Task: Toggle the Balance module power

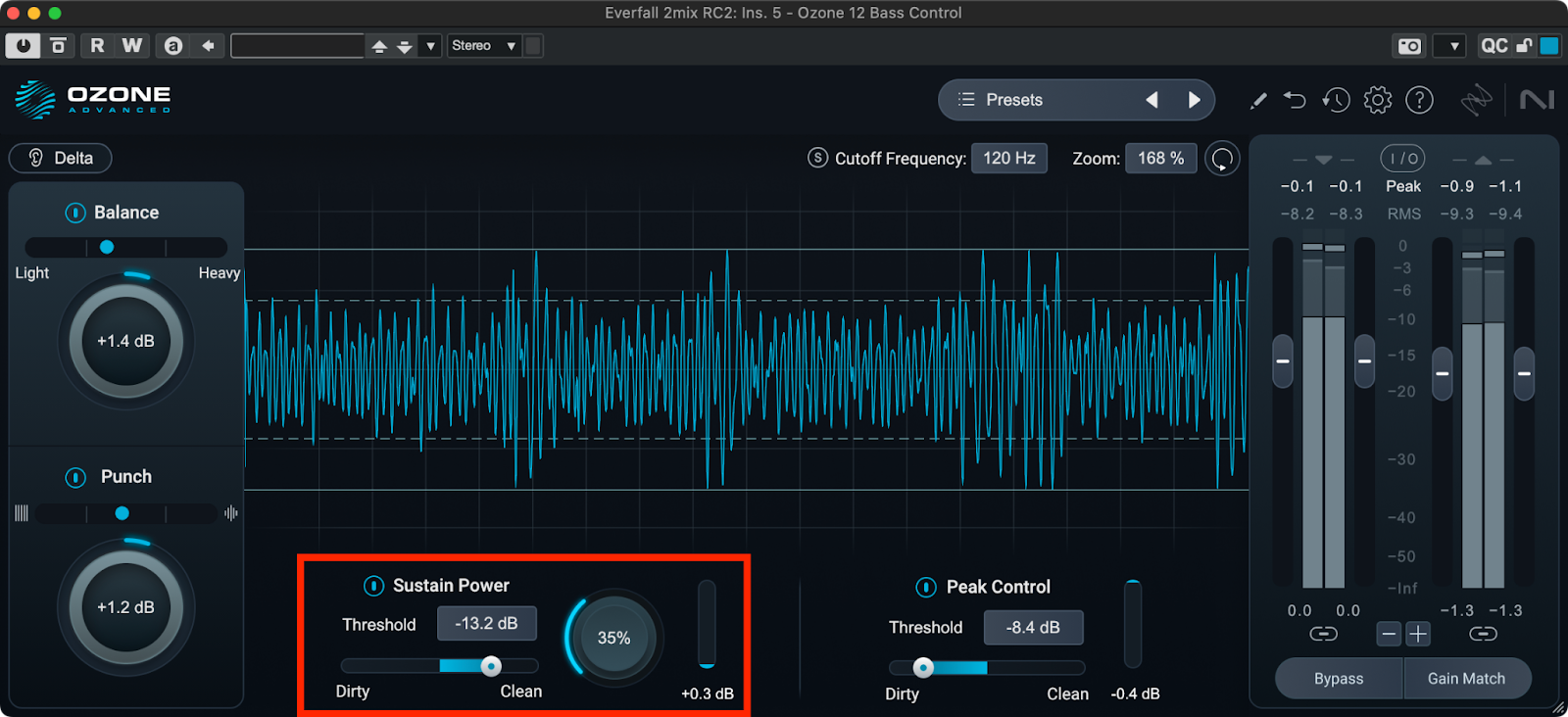Action: (x=75, y=213)
